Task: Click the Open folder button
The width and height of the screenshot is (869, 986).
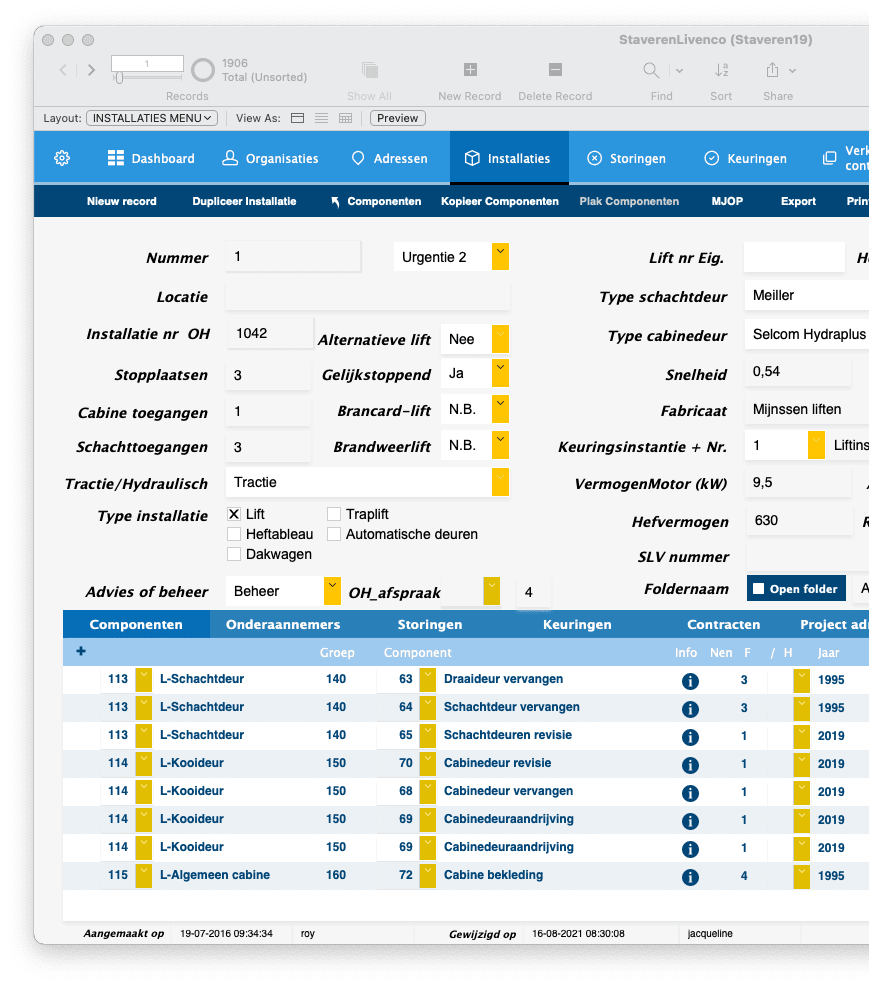Action: pyautogui.click(x=796, y=589)
